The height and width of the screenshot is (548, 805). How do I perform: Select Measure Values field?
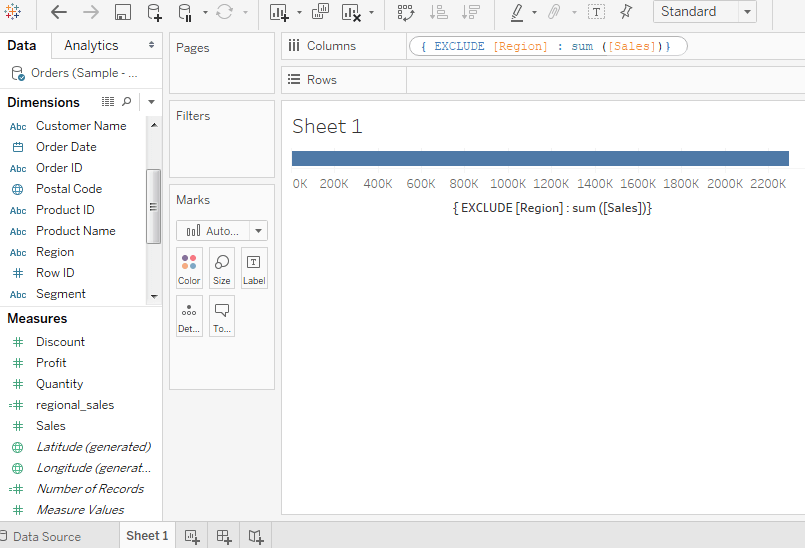point(81,511)
